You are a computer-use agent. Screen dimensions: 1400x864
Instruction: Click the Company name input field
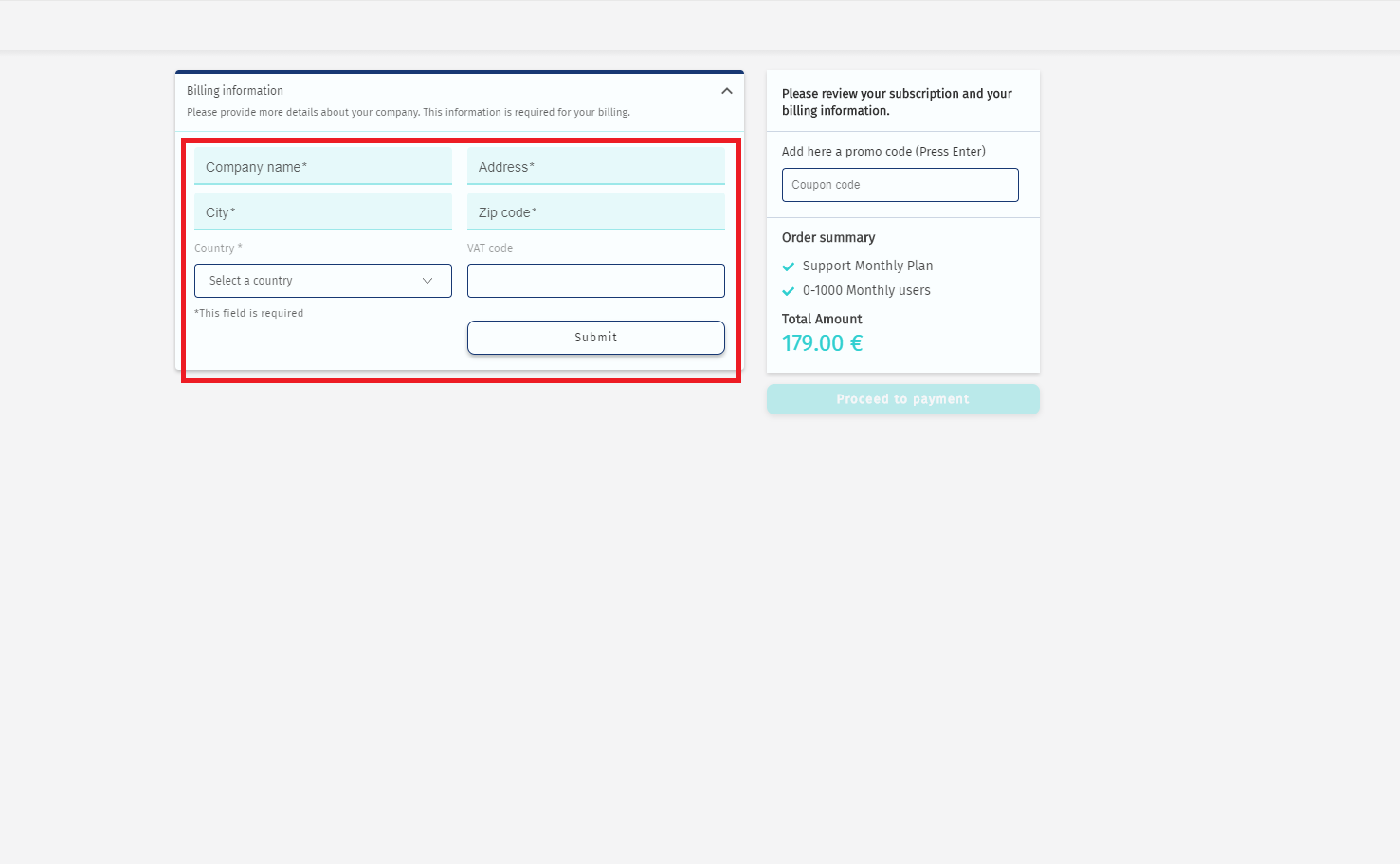pos(322,167)
